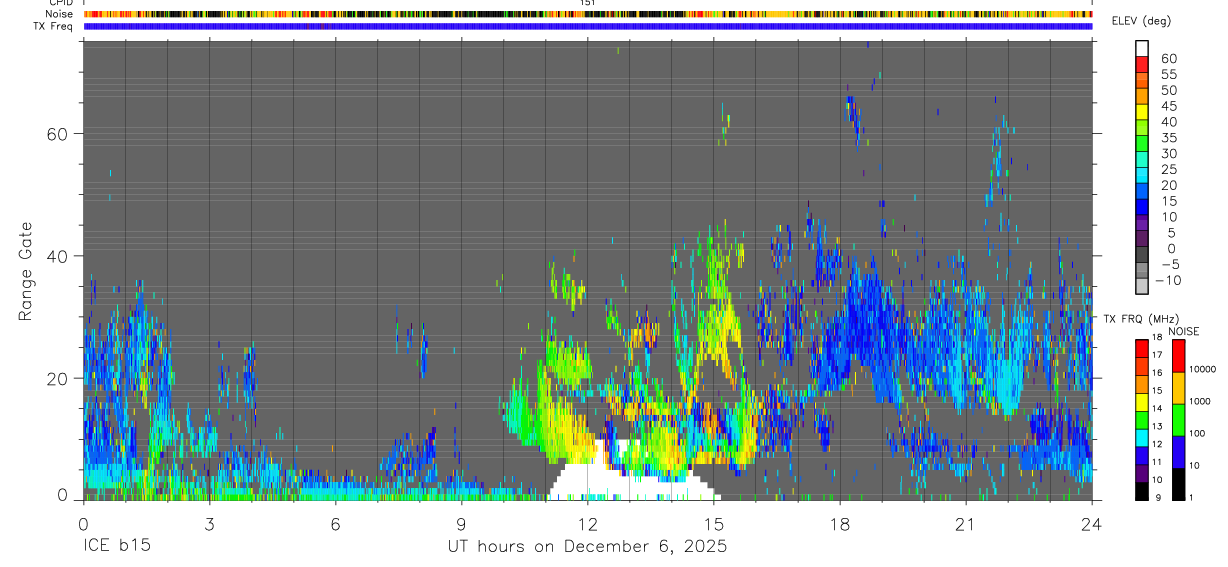This screenshot has width=1228, height=567.
Task: Pick the black 9–10 TX FRQ segment
Action: [1142, 490]
